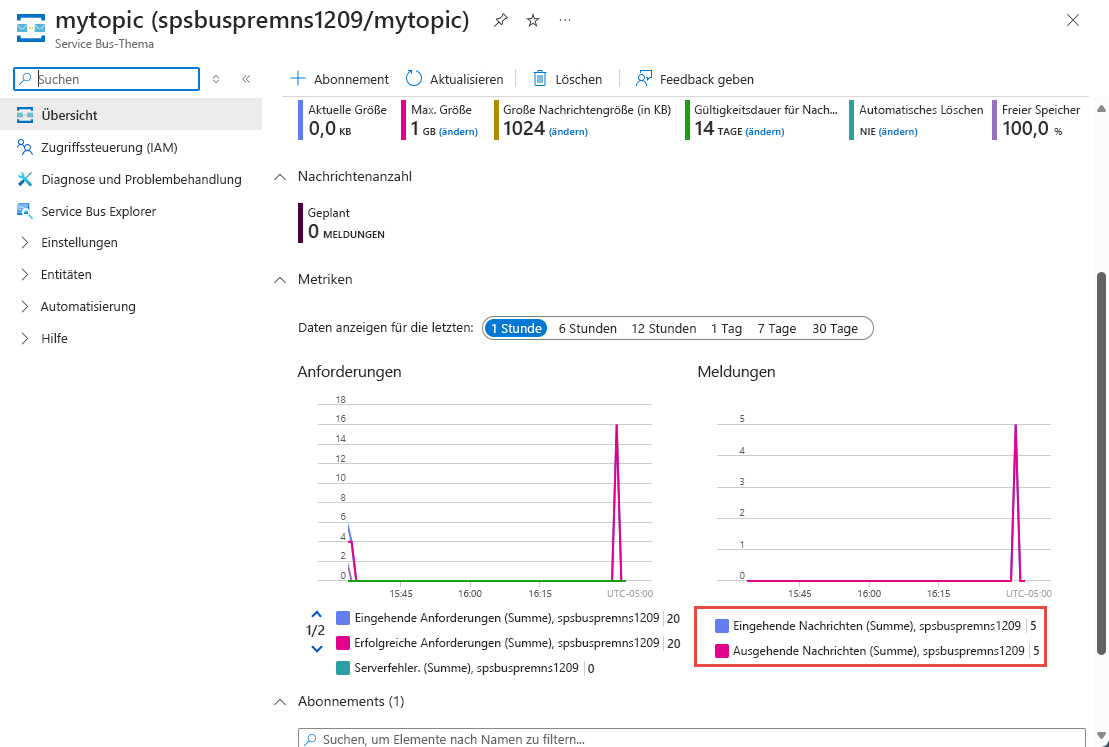
Task: Click the Erfolgreiche Anforderungen color swatch
Action: (343, 643)
